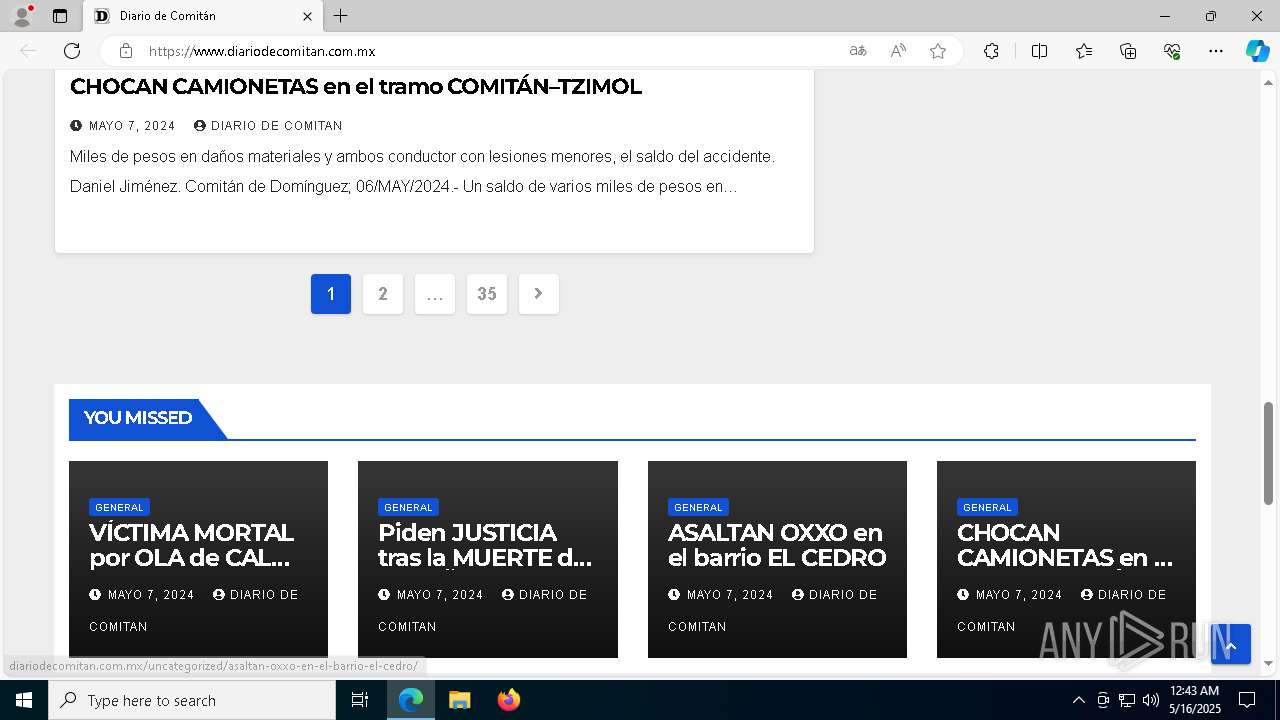Click the page vertical scrollbar thumb
The width and height of the screenshot is (1280, 720).
[x=1269, y=453]
